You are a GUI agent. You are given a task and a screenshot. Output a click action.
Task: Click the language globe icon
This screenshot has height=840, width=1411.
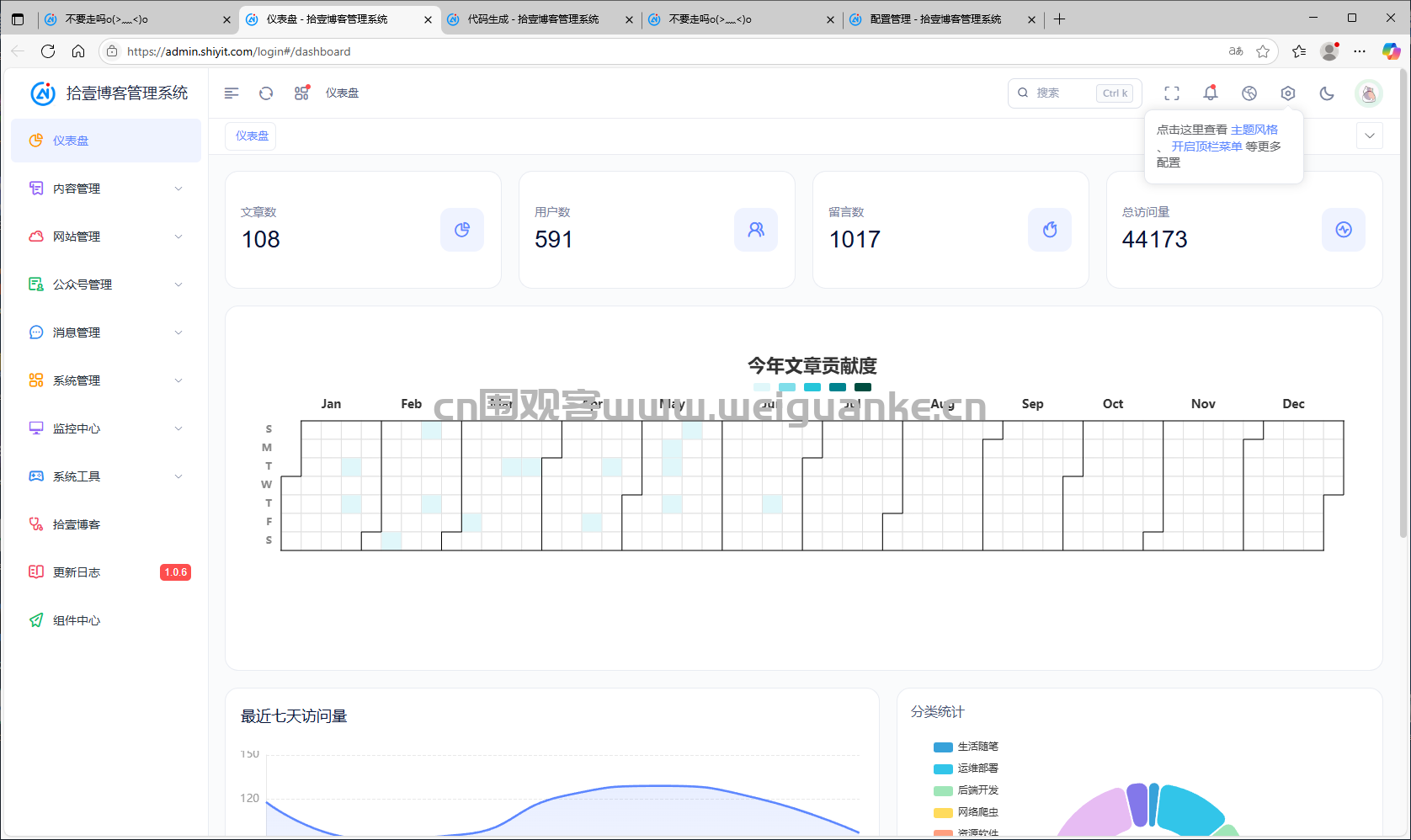[1249, 93]
